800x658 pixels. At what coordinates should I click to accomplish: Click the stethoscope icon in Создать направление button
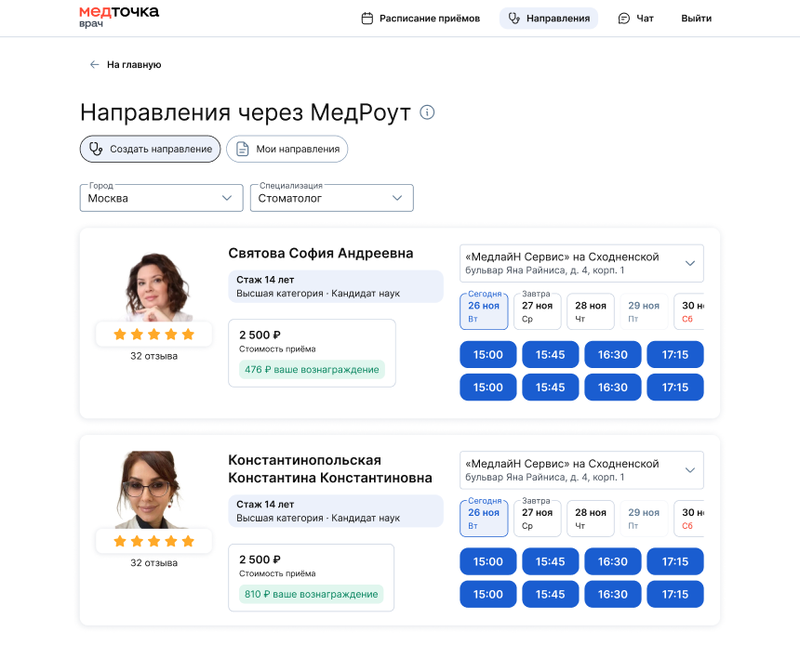(x=94, y=148)
